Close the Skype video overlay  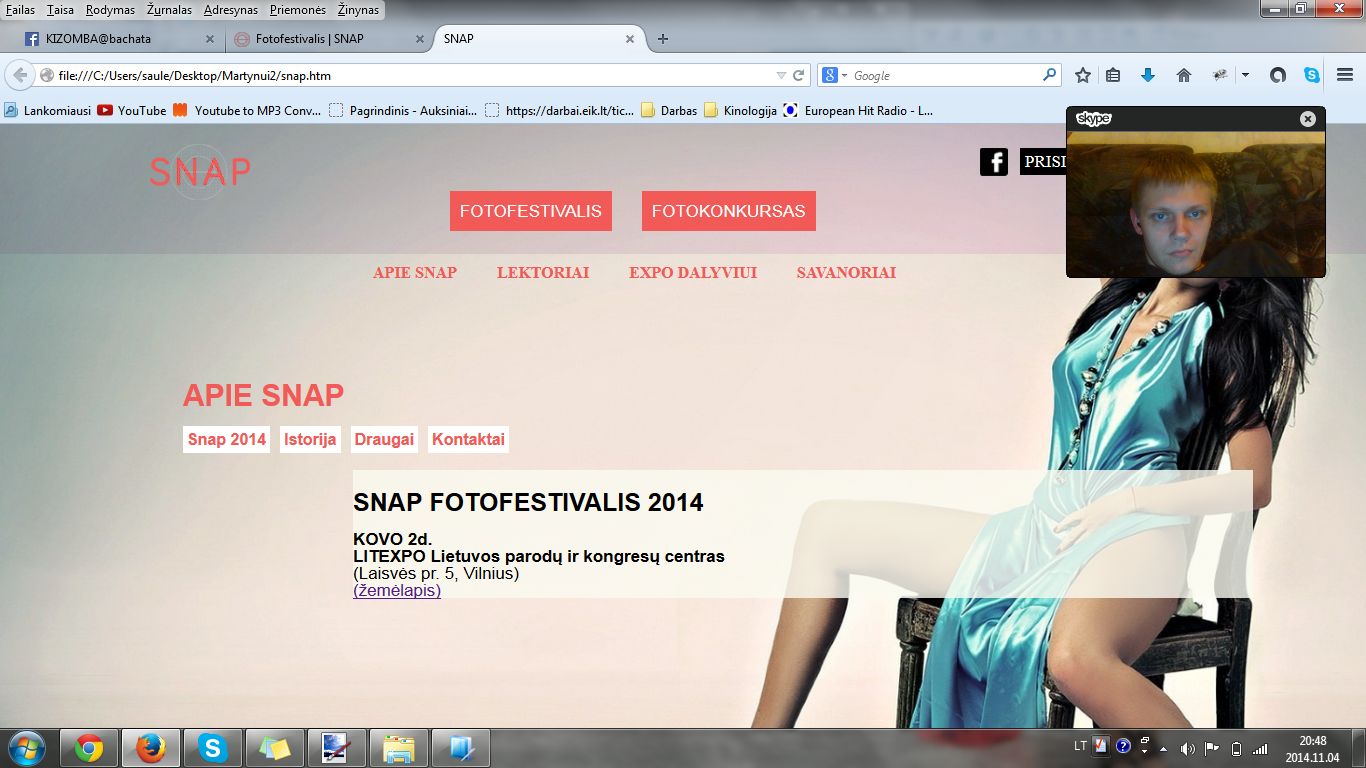coord(1308,119)
